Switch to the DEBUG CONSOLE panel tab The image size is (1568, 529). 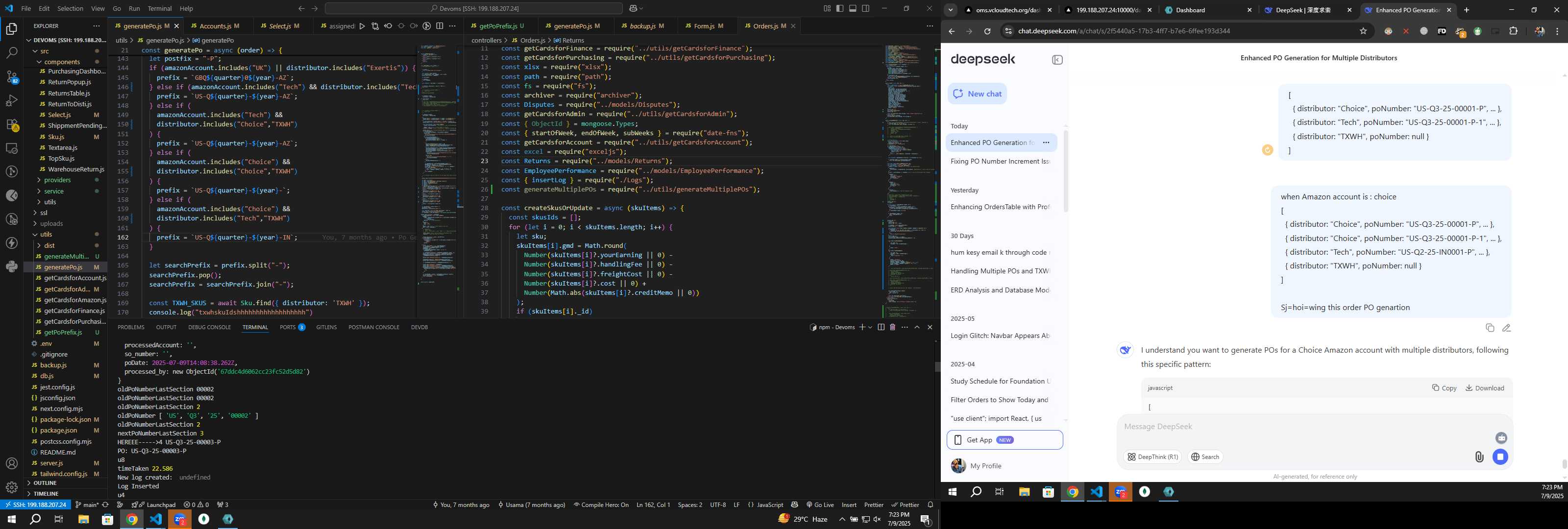[x=209, y=328]
